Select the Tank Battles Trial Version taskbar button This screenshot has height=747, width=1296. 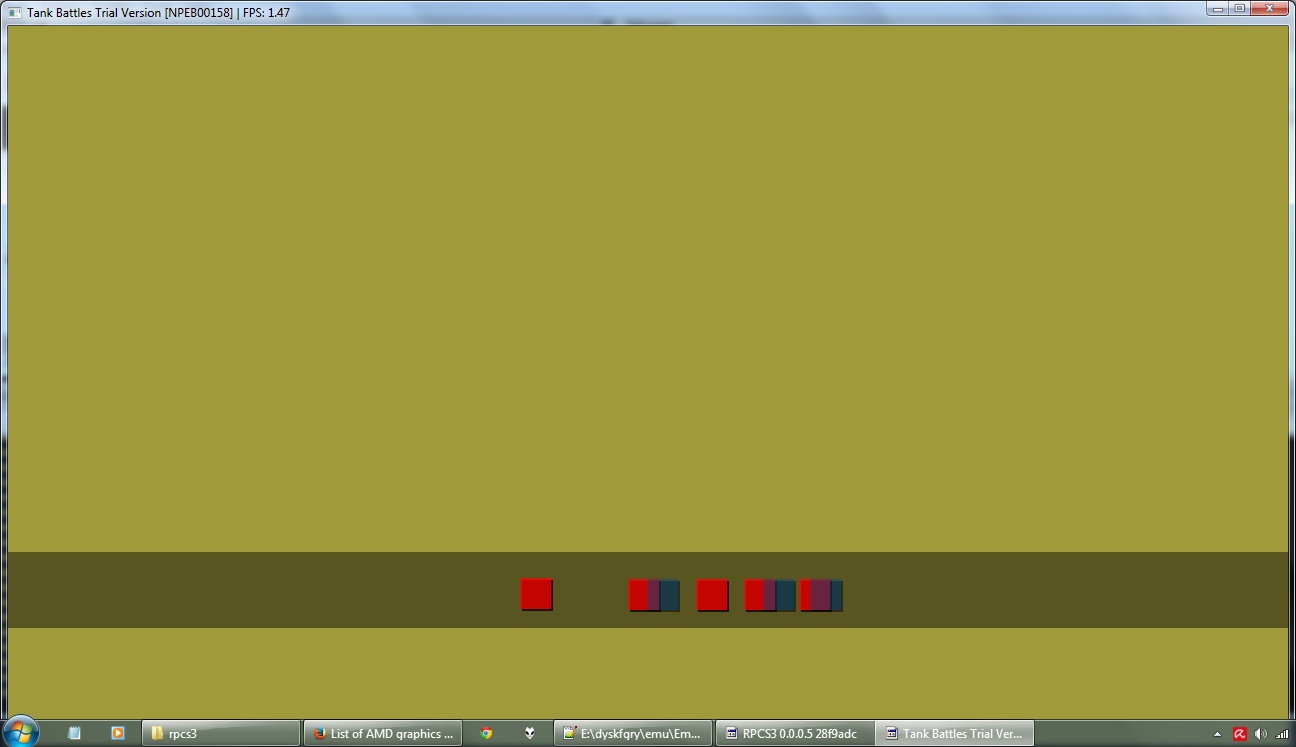pos(955,733)
